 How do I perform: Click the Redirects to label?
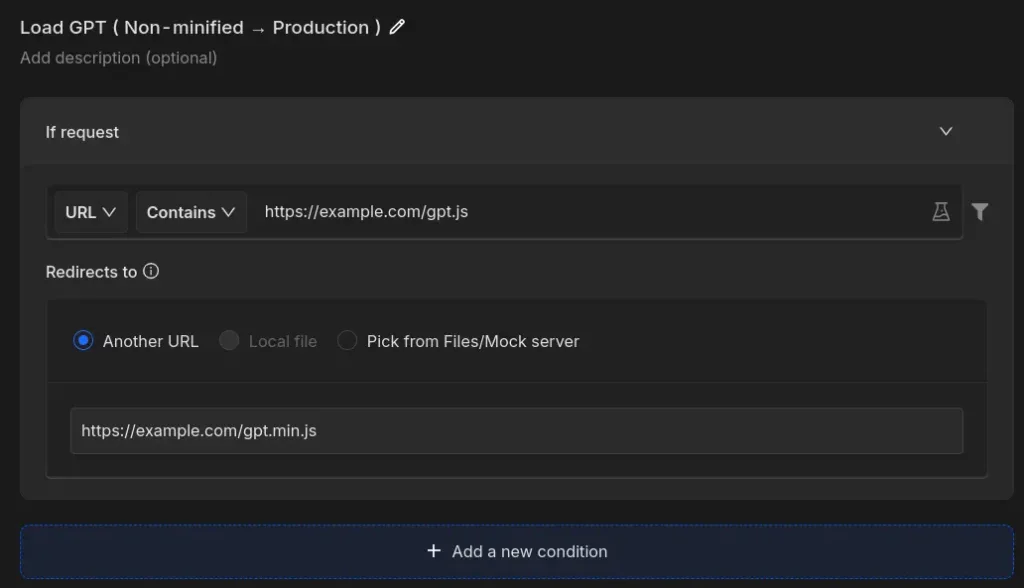tap(91, 272)
